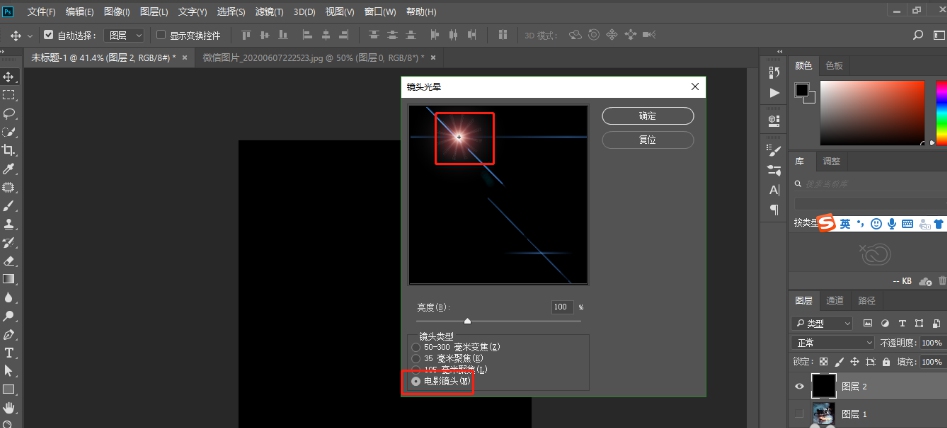Viewport: 947px width, 428px height.
Task: Click the 确定 button in the dialog
Action: 647,116
